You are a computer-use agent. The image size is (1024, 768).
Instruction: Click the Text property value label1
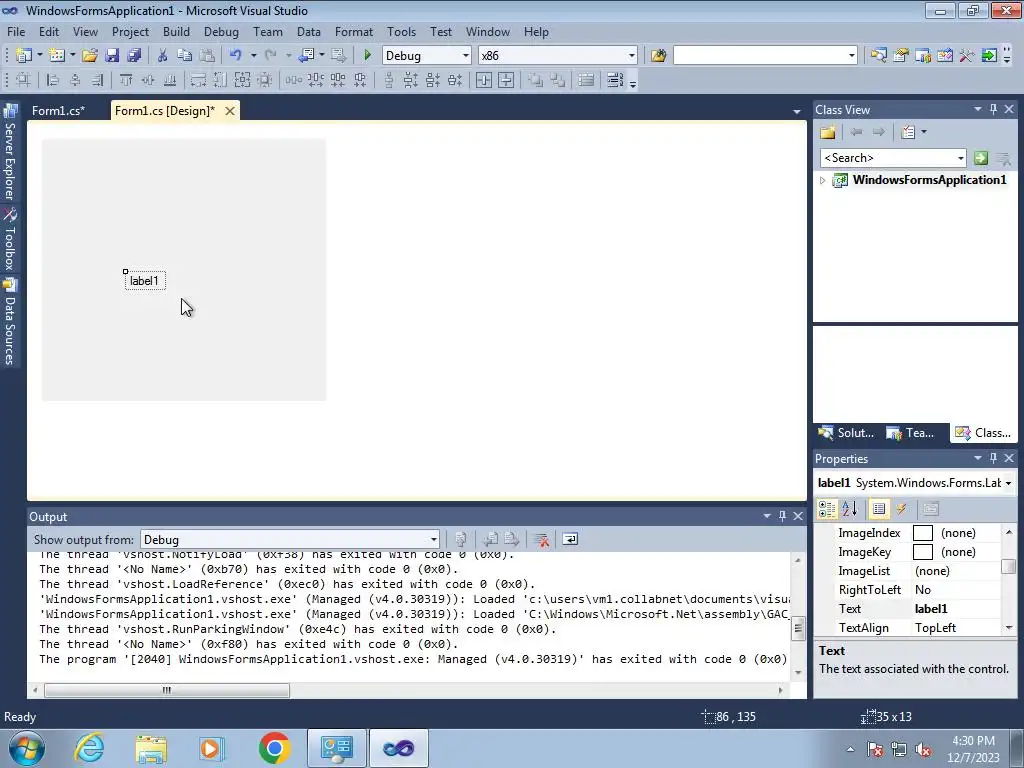pos(931,609)
